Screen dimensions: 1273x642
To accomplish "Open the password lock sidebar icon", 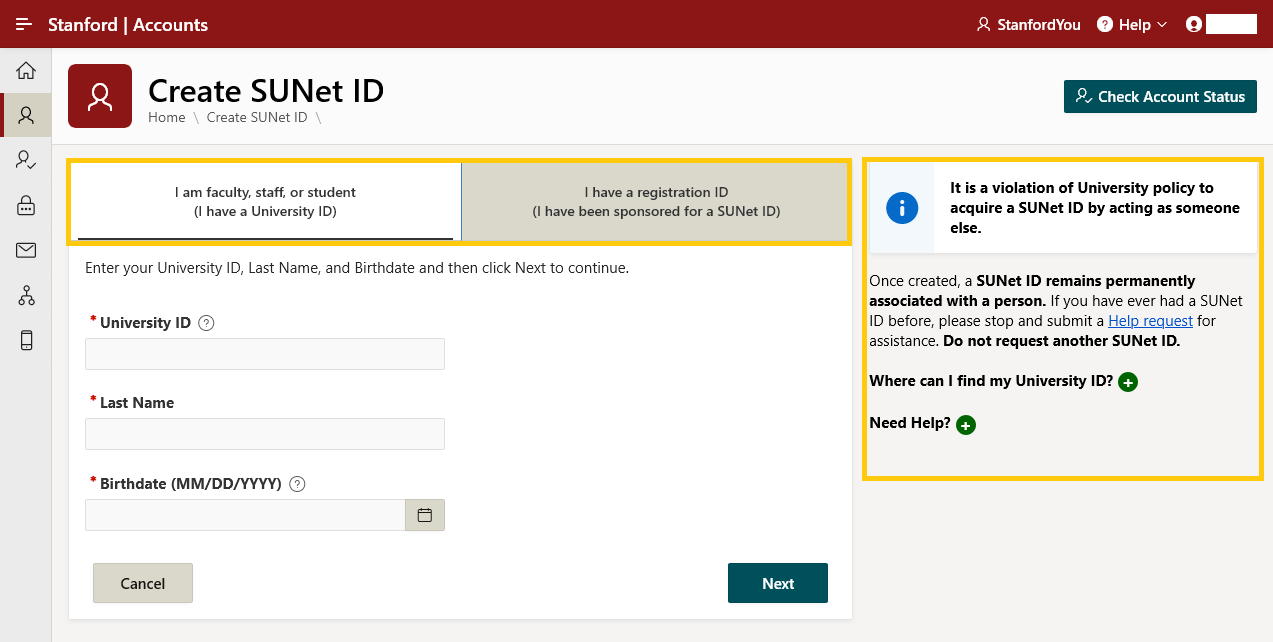I will tap(26, 205).
